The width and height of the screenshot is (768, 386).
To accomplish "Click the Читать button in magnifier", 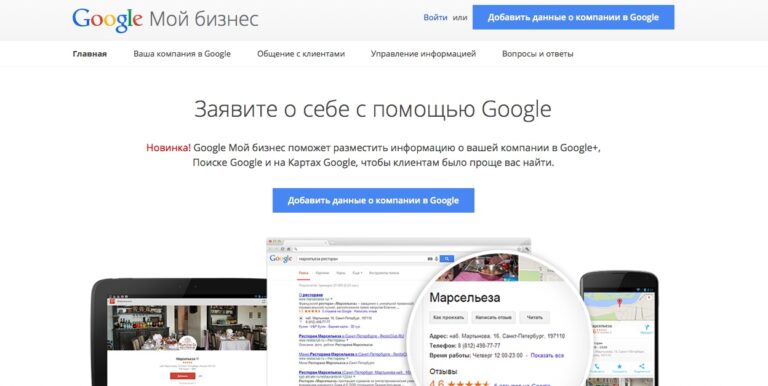I will 534,317.
